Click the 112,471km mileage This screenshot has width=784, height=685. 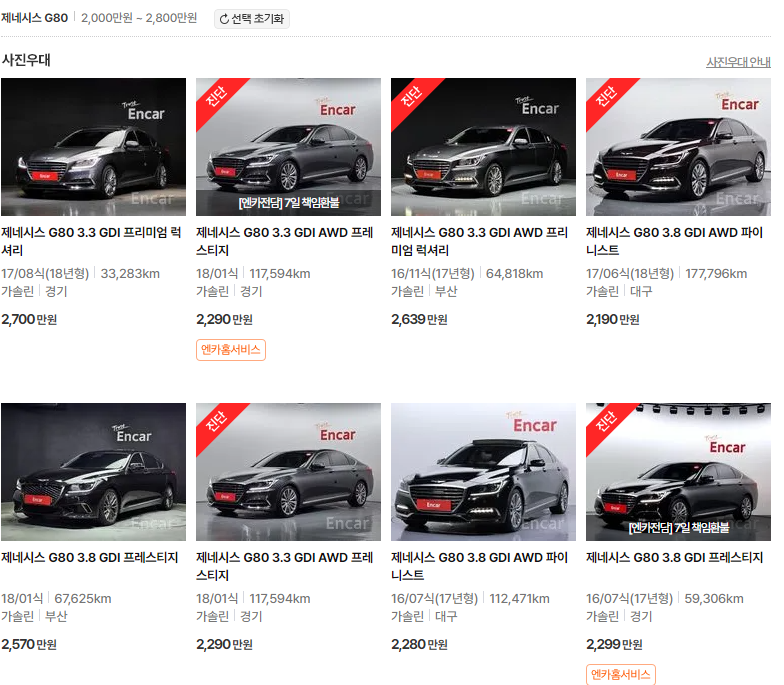coord(520,599)
